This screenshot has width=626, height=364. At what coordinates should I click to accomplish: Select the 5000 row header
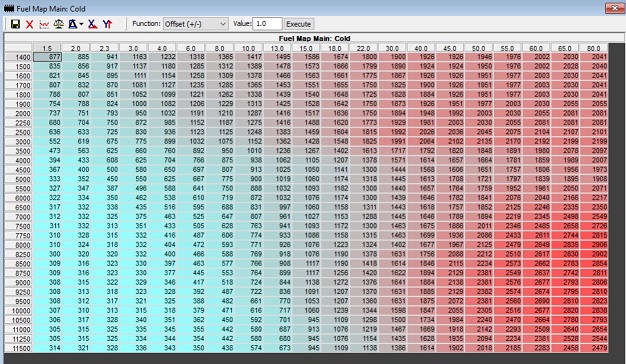(x=19, y=179)
